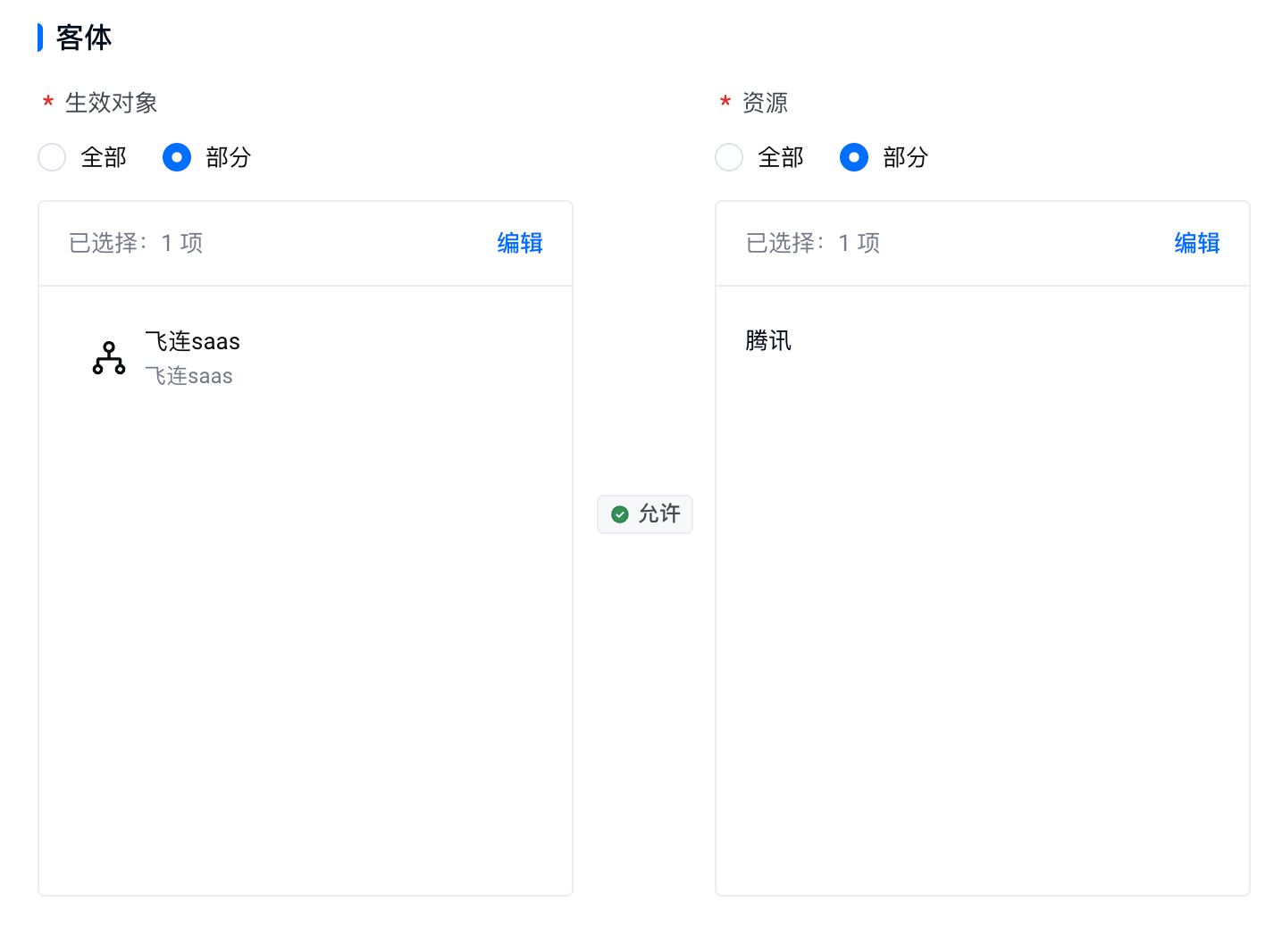This screenshot has height=952, width=1274.
Task: Select 全部 radio under 资源
Action: click(729, 157)
